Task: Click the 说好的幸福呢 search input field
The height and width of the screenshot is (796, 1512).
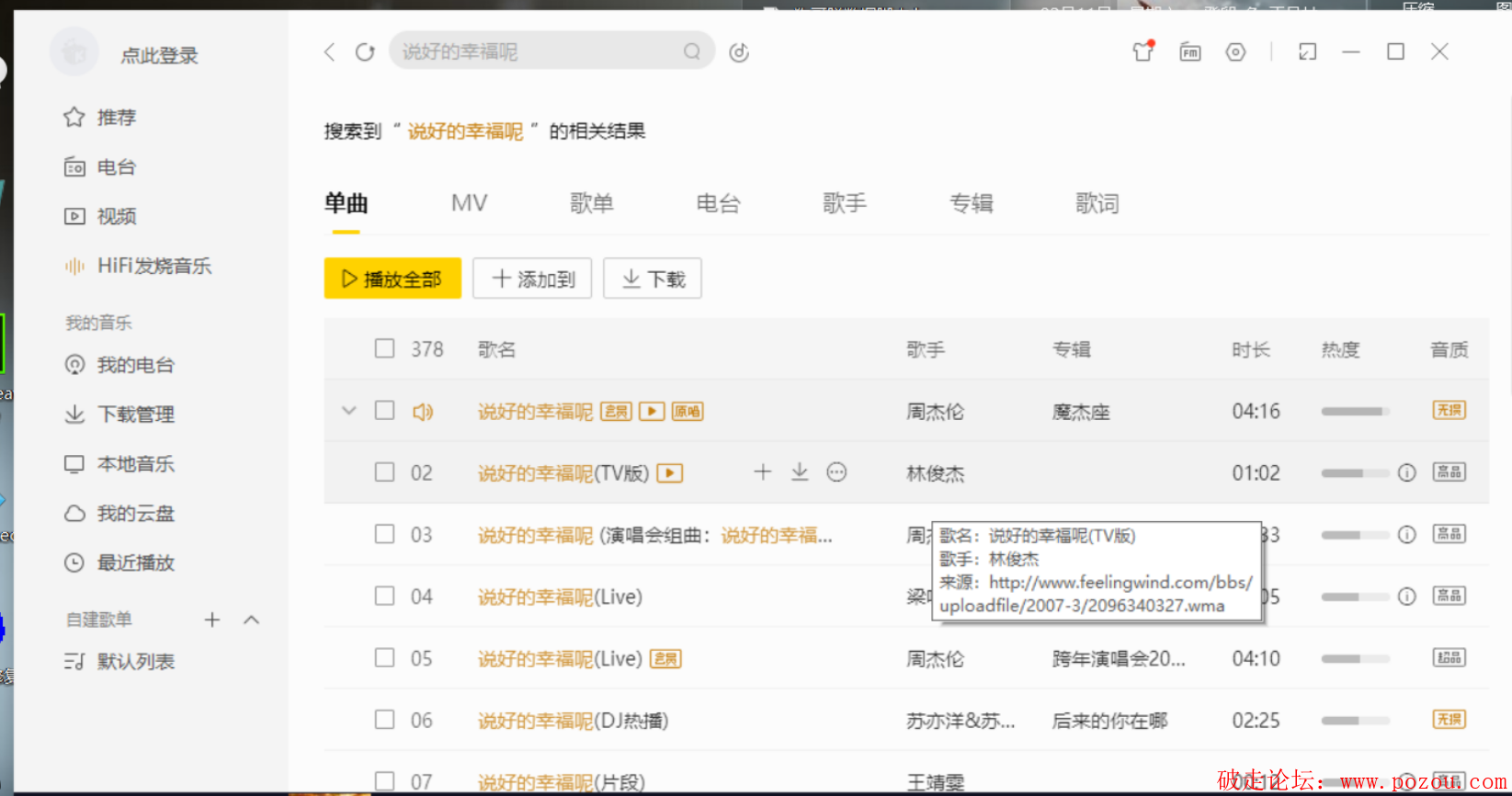Action: coord(538,51)
